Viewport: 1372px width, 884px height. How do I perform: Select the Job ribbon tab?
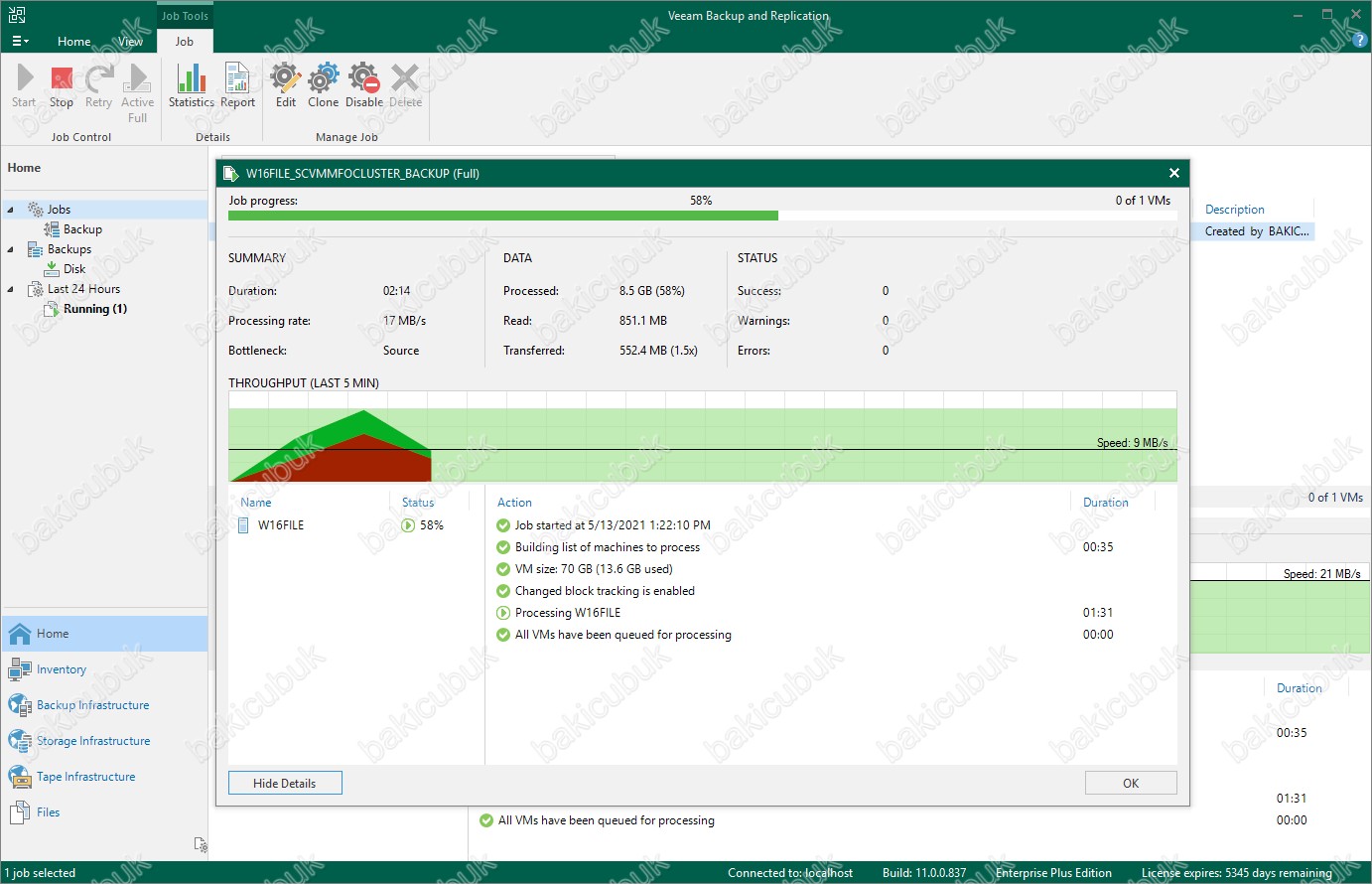click(x=185, y=42)
